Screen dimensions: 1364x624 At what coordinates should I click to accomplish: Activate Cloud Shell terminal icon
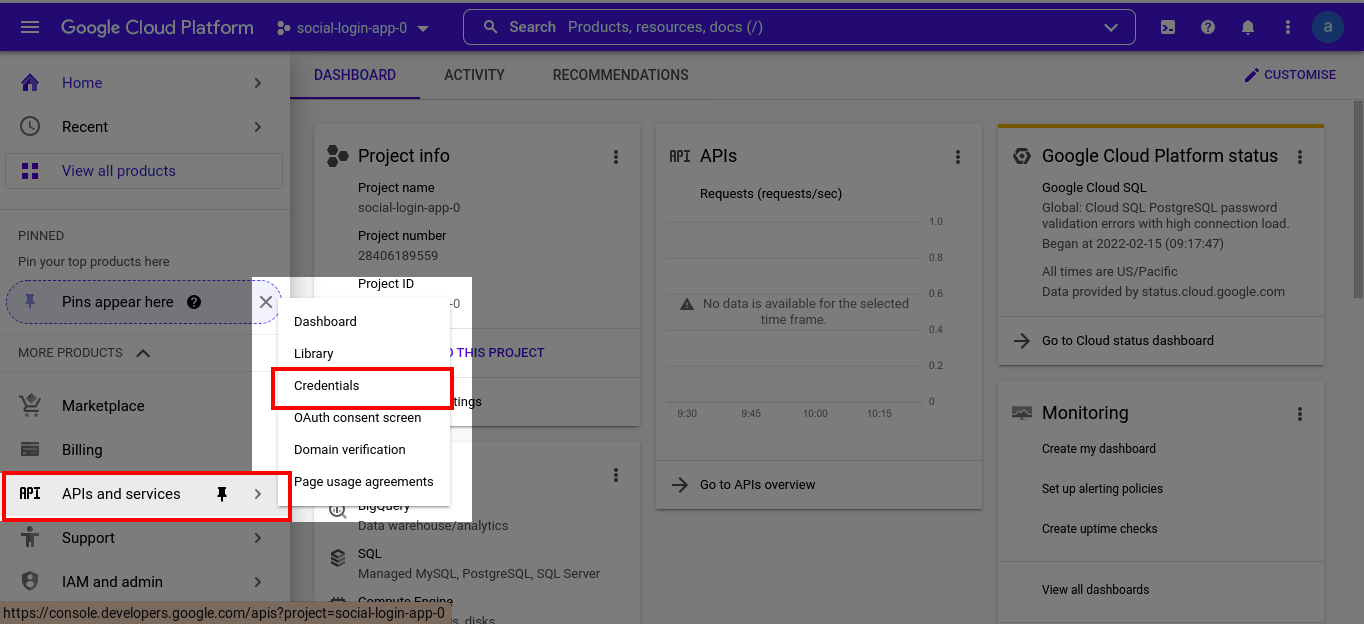1168,27
